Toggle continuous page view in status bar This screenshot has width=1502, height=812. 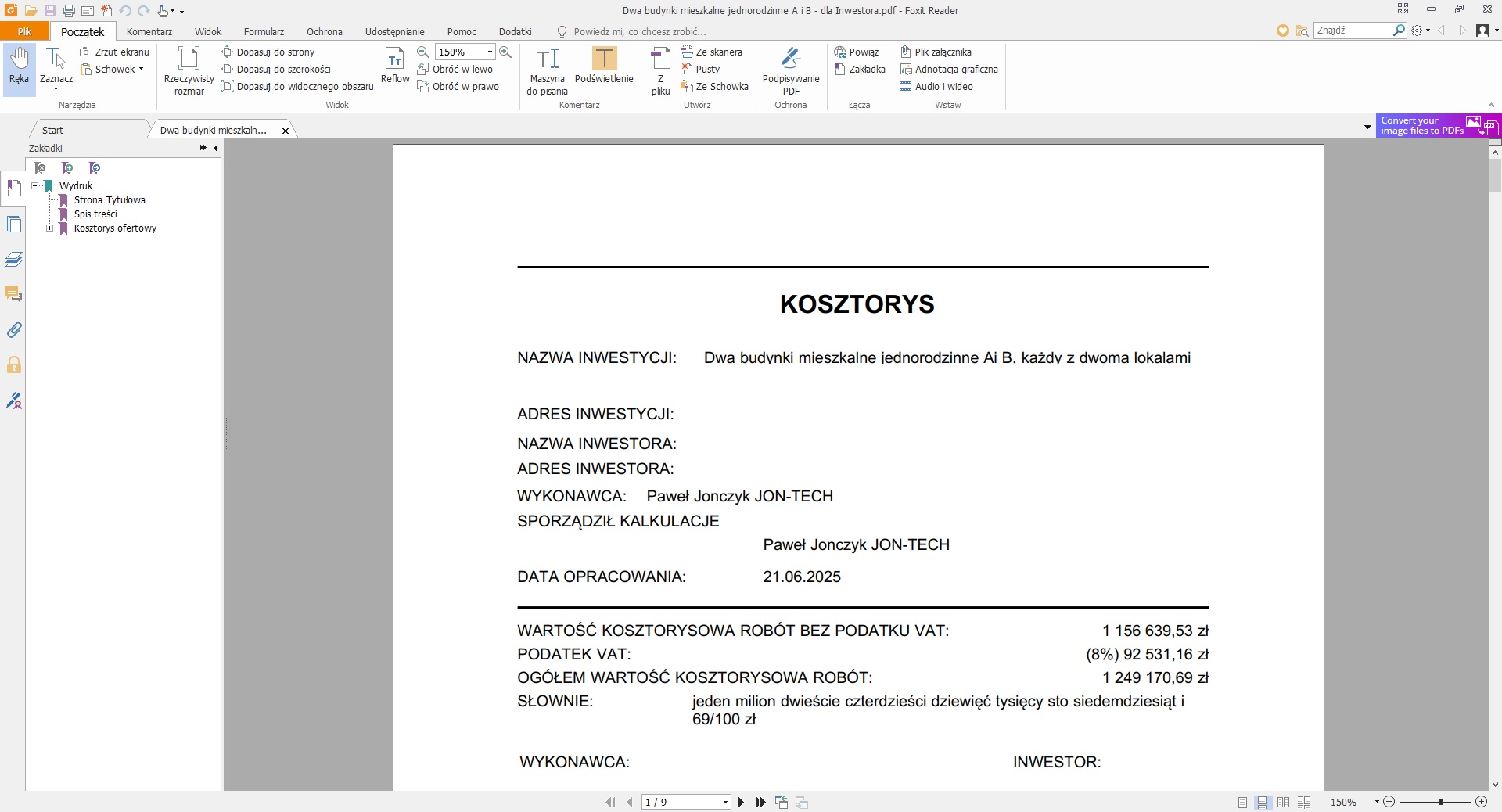tap(1262, 803)
